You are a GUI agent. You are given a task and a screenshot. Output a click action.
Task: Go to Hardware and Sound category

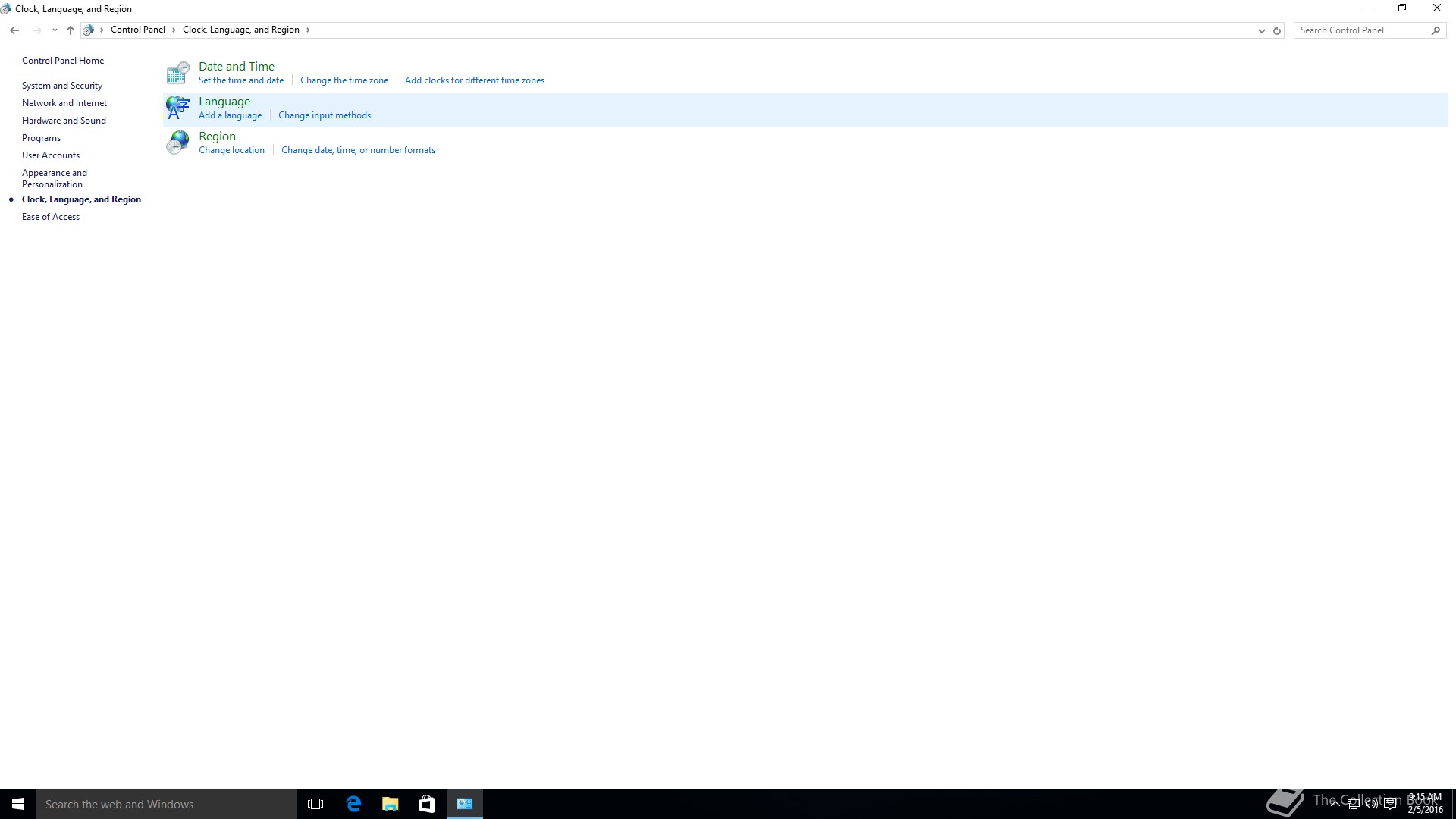click(x=64, y=121)
